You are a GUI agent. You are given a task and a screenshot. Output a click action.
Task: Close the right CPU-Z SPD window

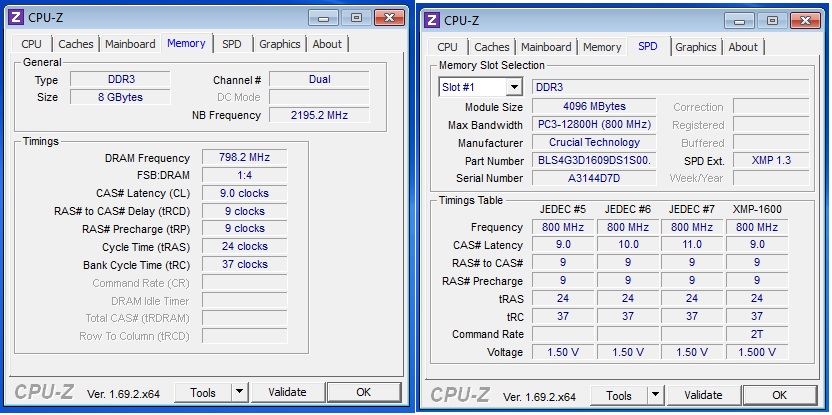(805, 21)
